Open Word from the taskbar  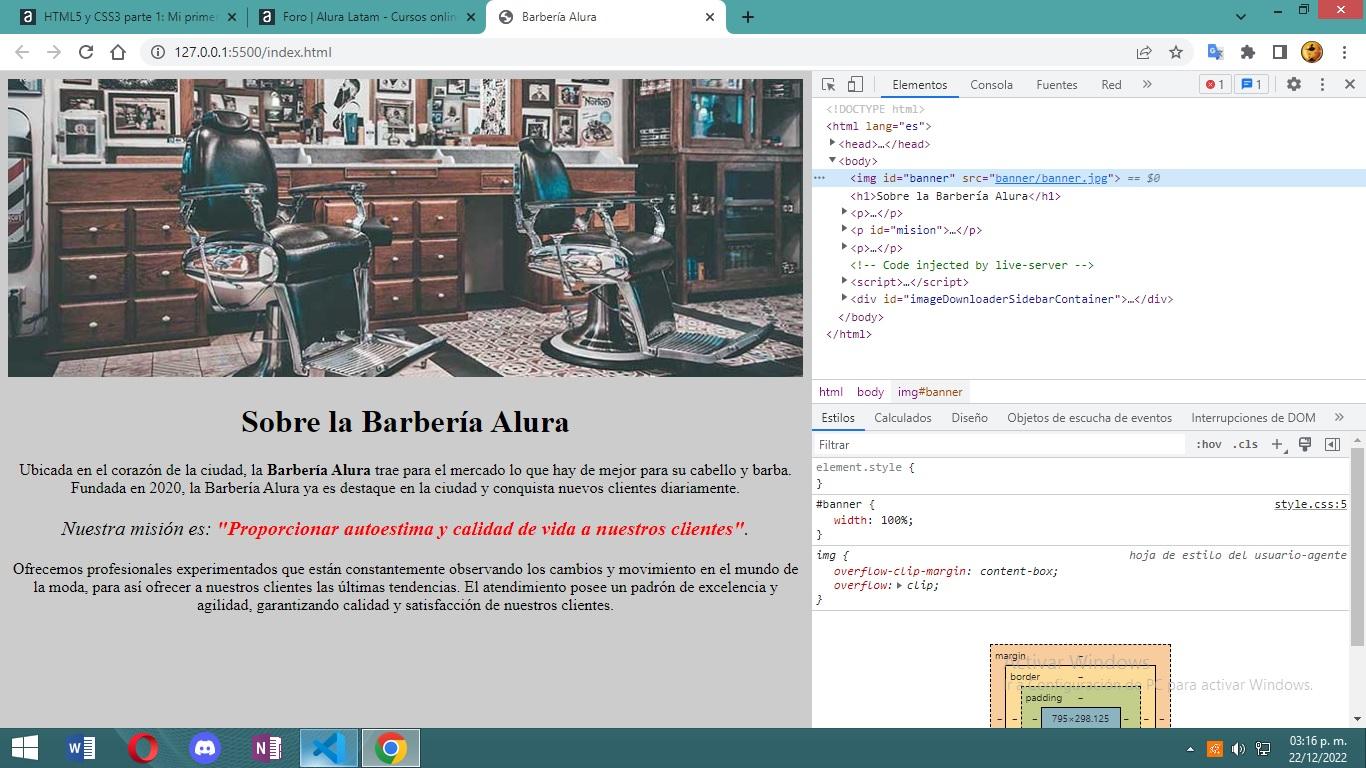(81, 748)
